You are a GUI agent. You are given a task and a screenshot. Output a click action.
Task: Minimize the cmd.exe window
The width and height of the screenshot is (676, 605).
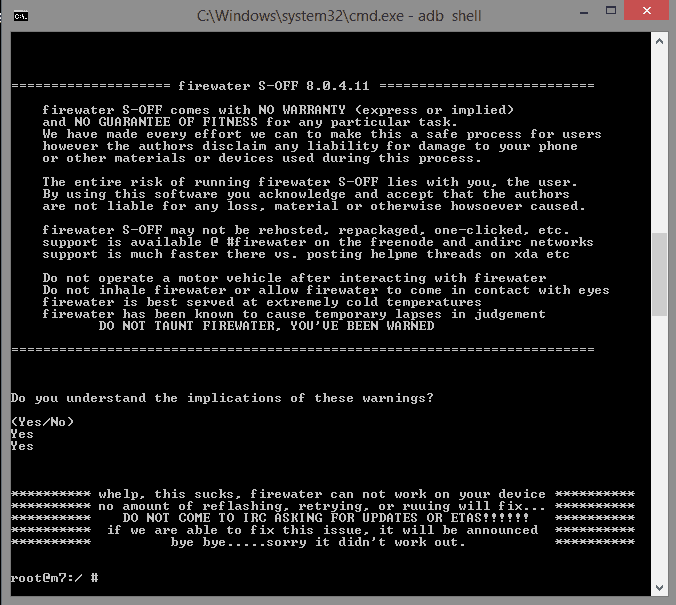point(584,12)
